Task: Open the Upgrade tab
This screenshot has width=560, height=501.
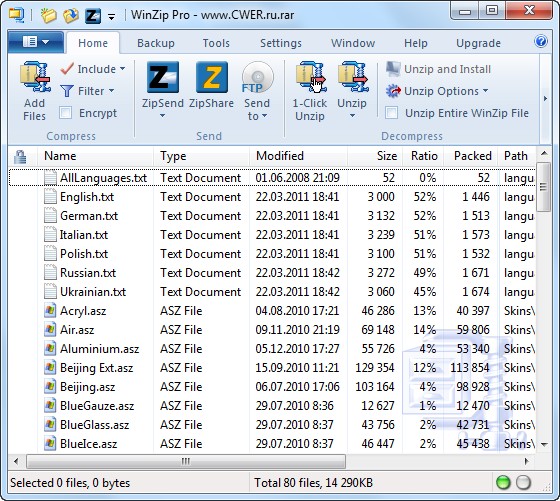Action: point(478,43)
